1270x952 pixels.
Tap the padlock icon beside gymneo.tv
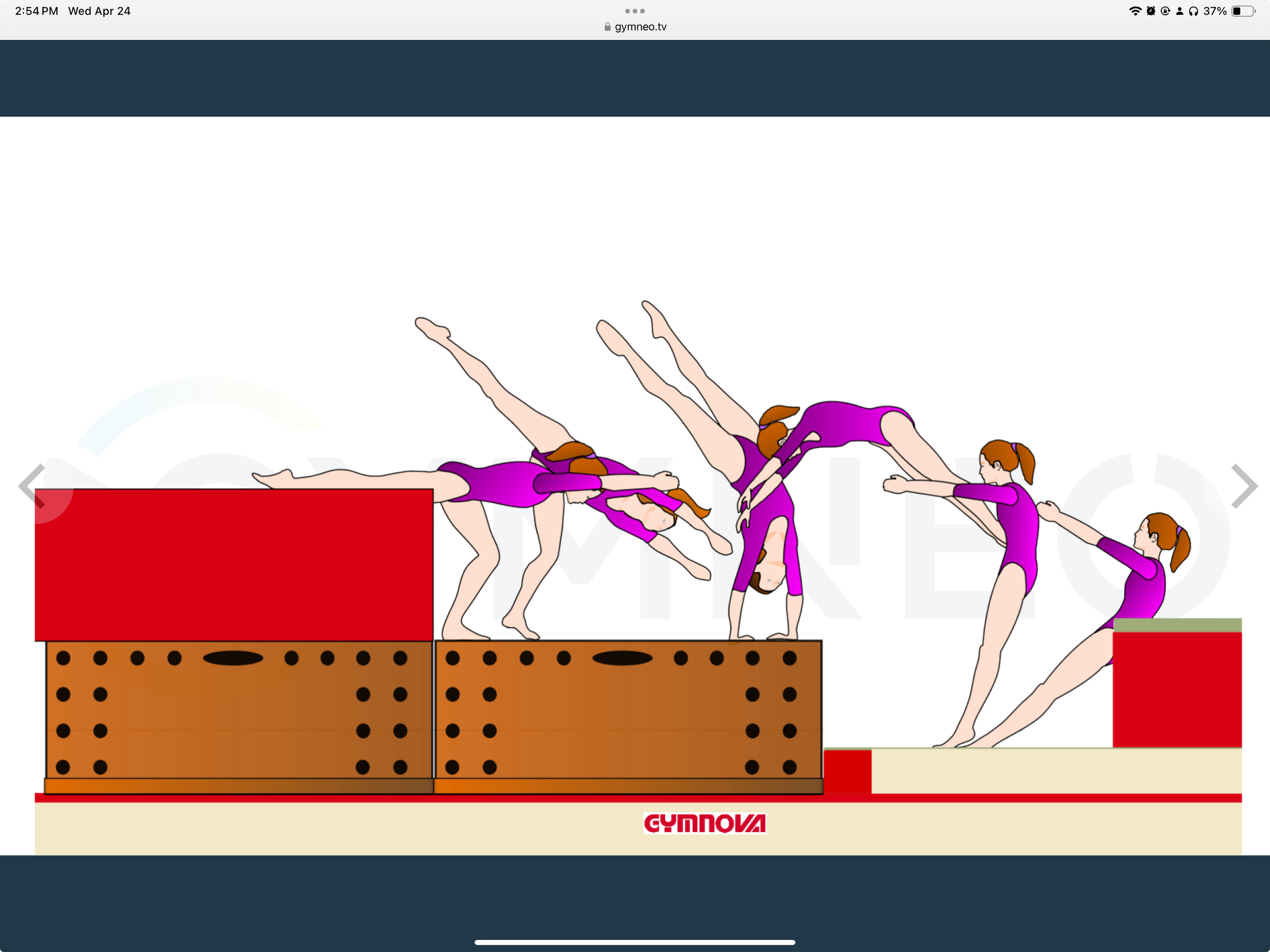pos(608,26)
